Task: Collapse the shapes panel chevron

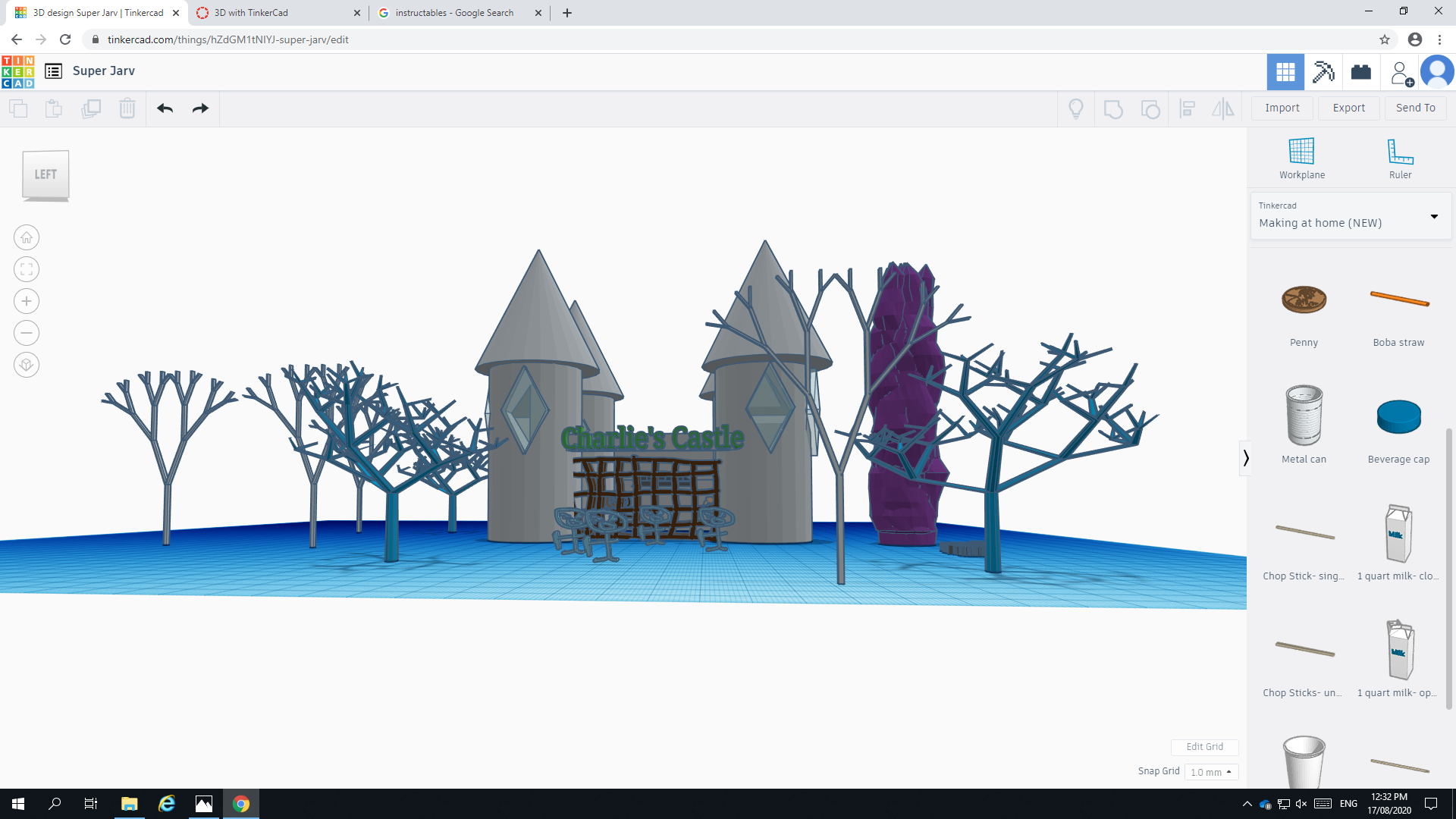Action: click(x=1245, y=458)
